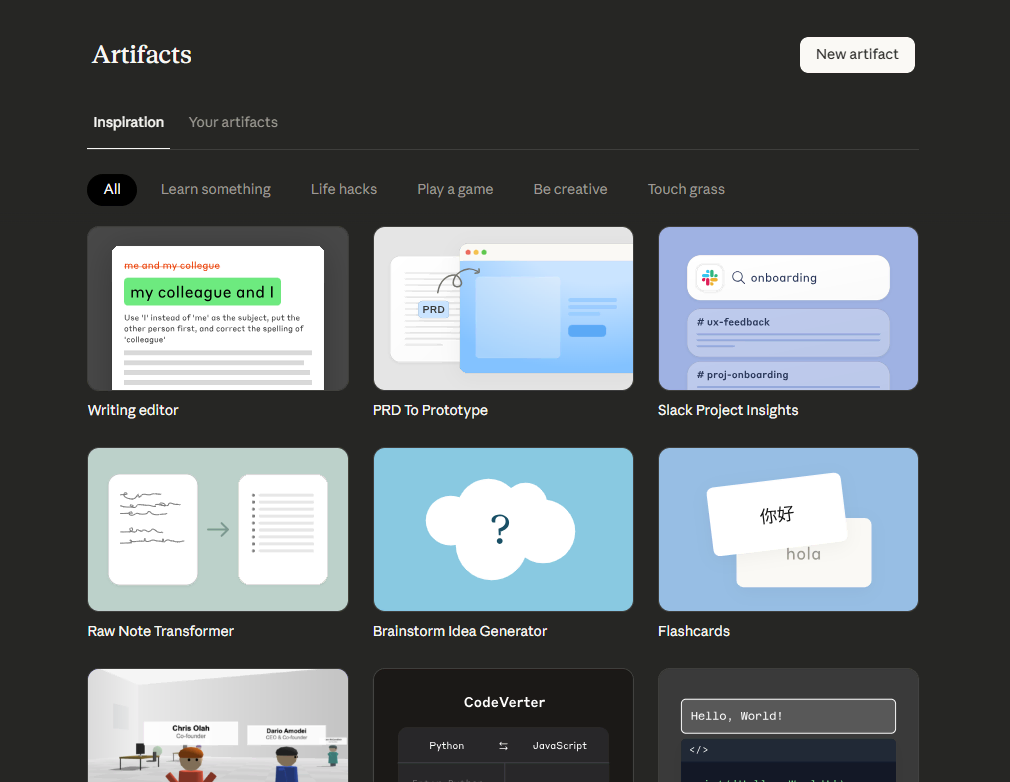Viewport: 1010px width, 782px height.
Task: Click the Chris Olah name sign
Action: [x=191, y=732]
